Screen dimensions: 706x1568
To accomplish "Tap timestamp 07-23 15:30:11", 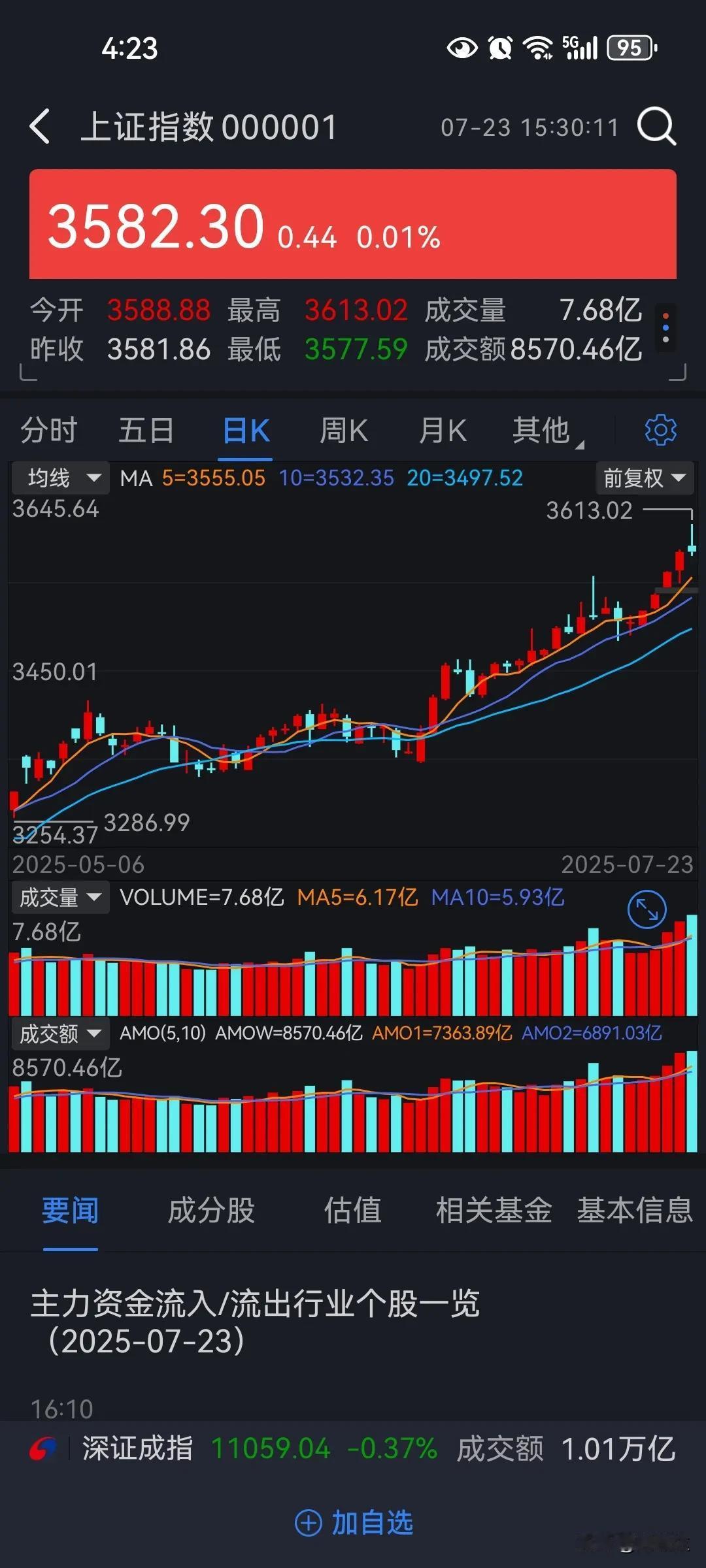I will point(529,127).
